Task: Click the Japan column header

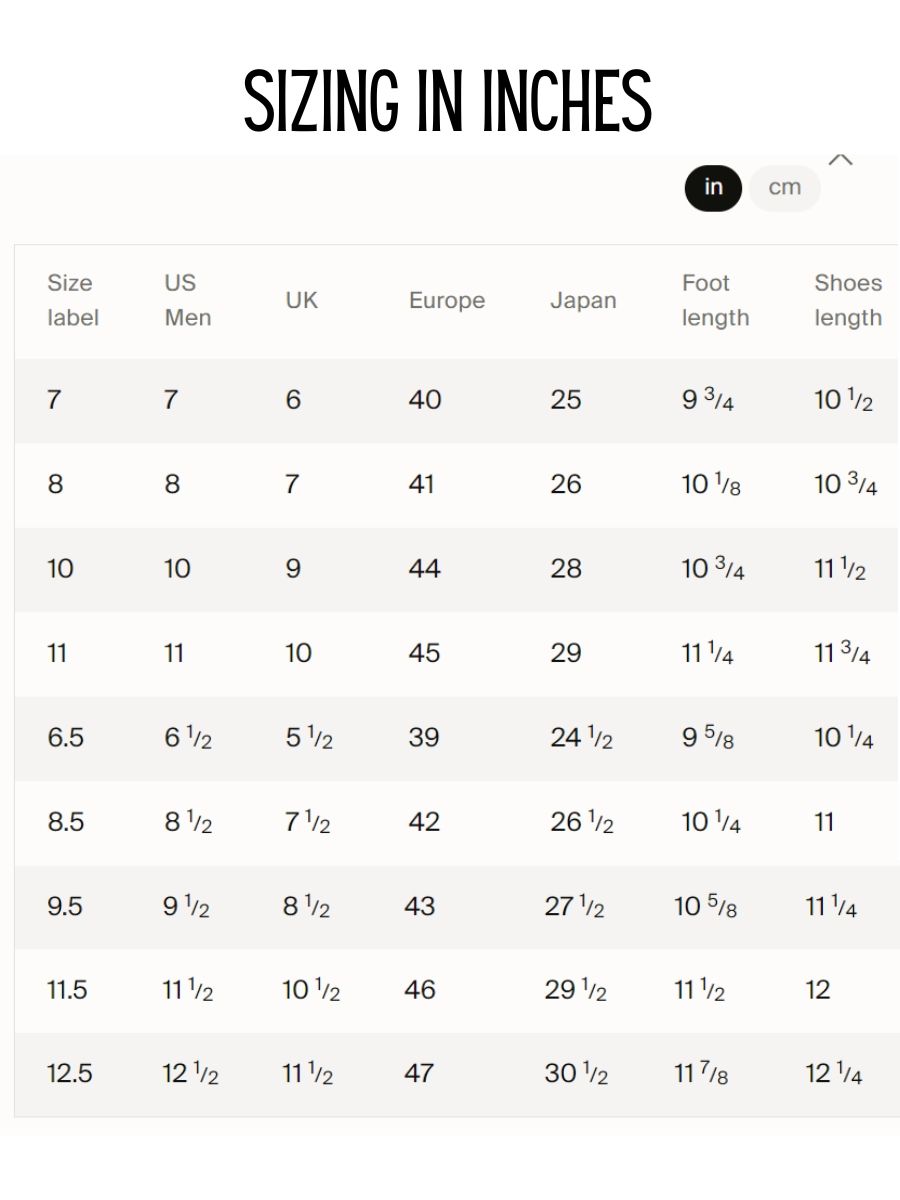Action: (583, 300)
